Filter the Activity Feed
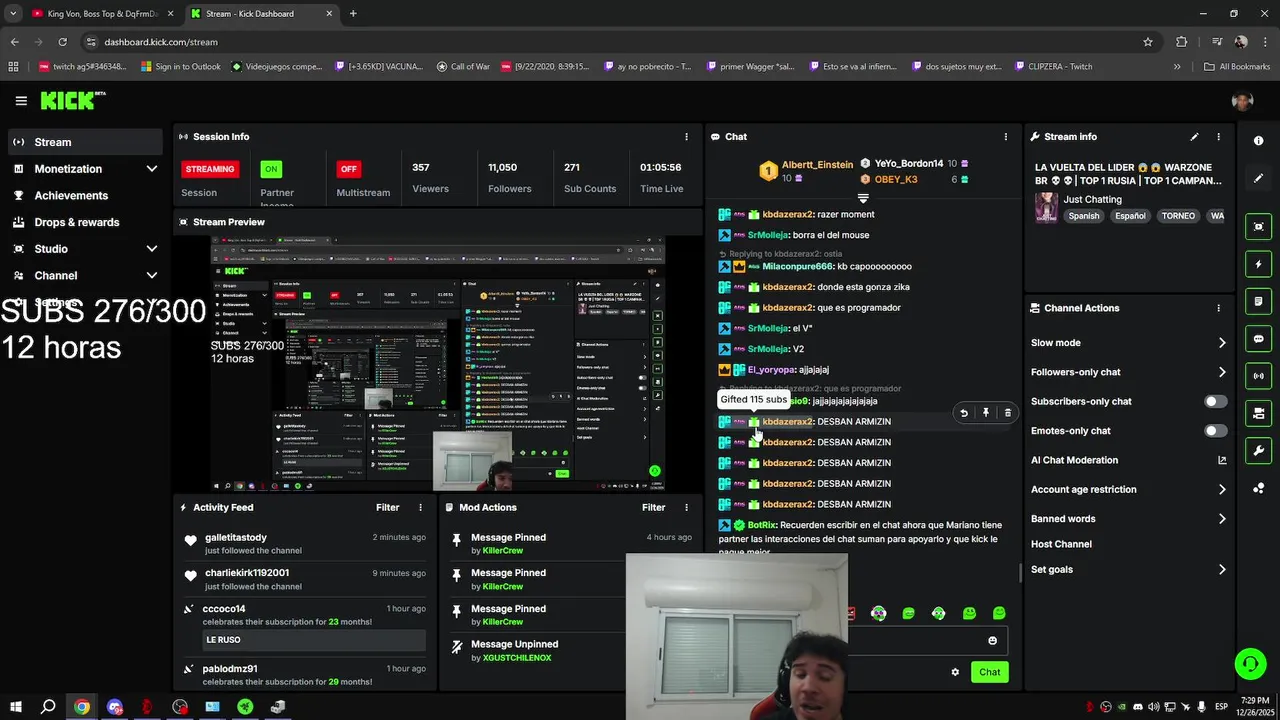The height and width of the screenshot is (720, 1280). (387, 508)
